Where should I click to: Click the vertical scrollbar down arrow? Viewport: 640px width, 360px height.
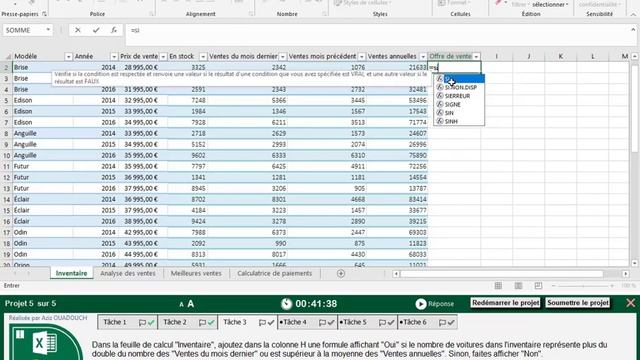point(634,263)
